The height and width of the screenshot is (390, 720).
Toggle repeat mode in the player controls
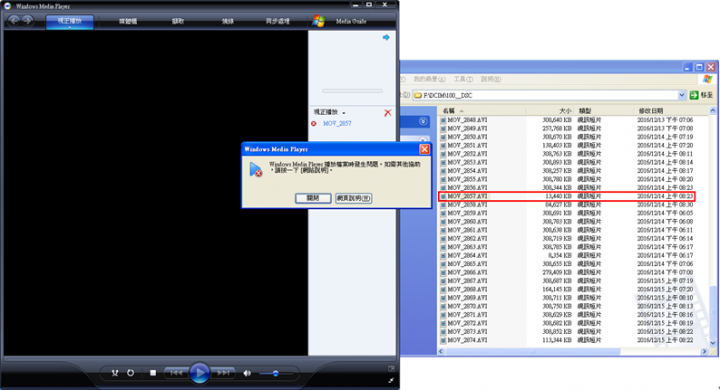click(x=130, y=373)
